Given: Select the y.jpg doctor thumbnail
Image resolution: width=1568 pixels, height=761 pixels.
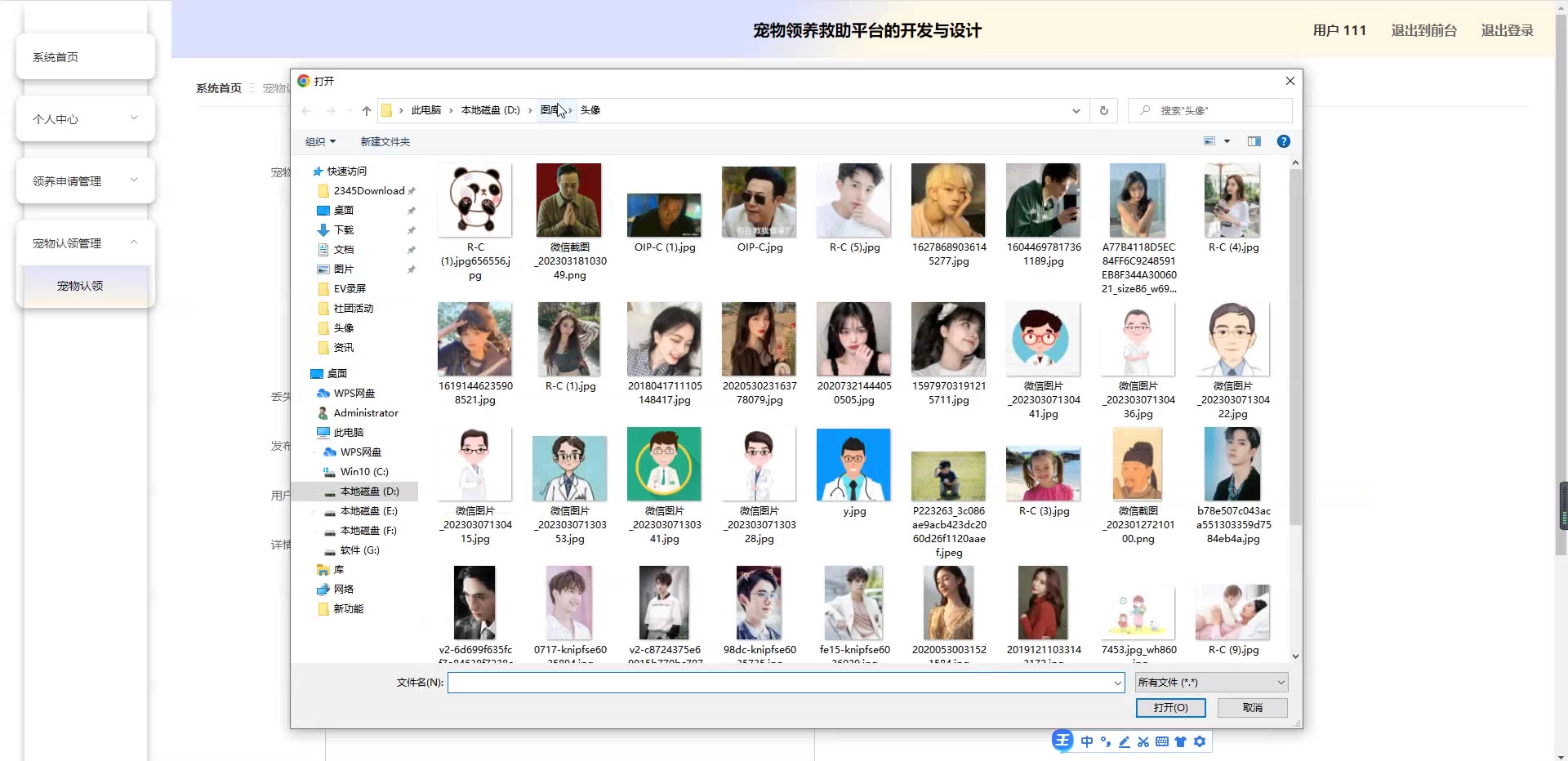Looking at the screenshot, I should click(853, 465).
